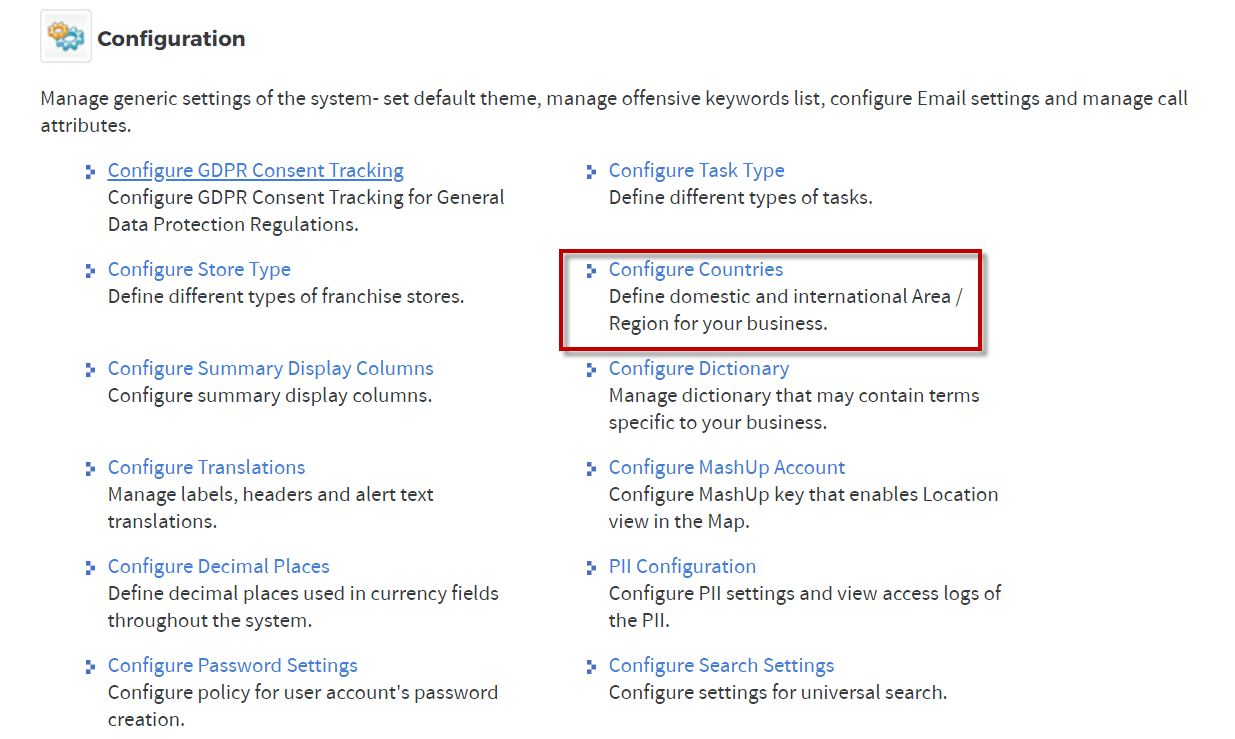Open Configure Search Settings link
Screen dimensions: 1235x739
722,666
